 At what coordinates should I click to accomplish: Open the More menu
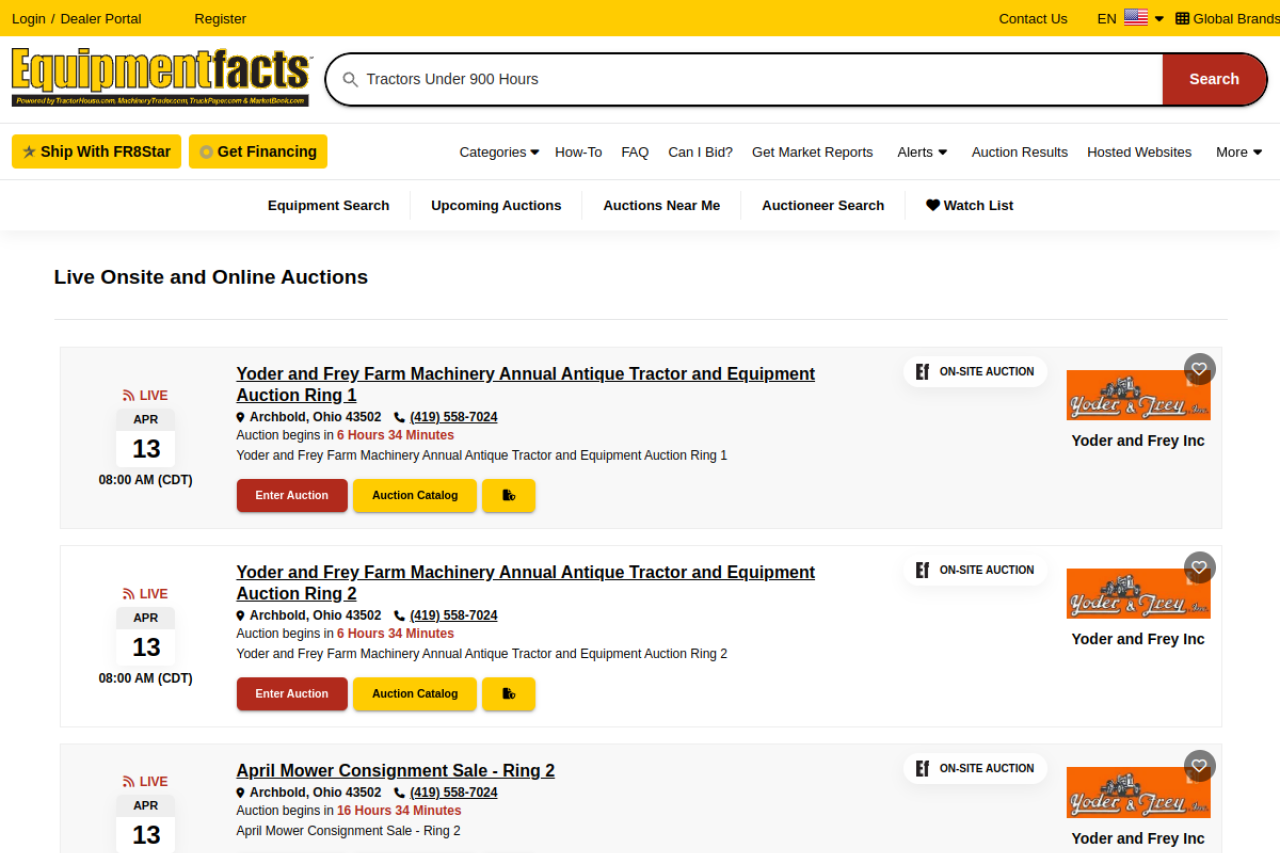click(x=1238, y=152)
